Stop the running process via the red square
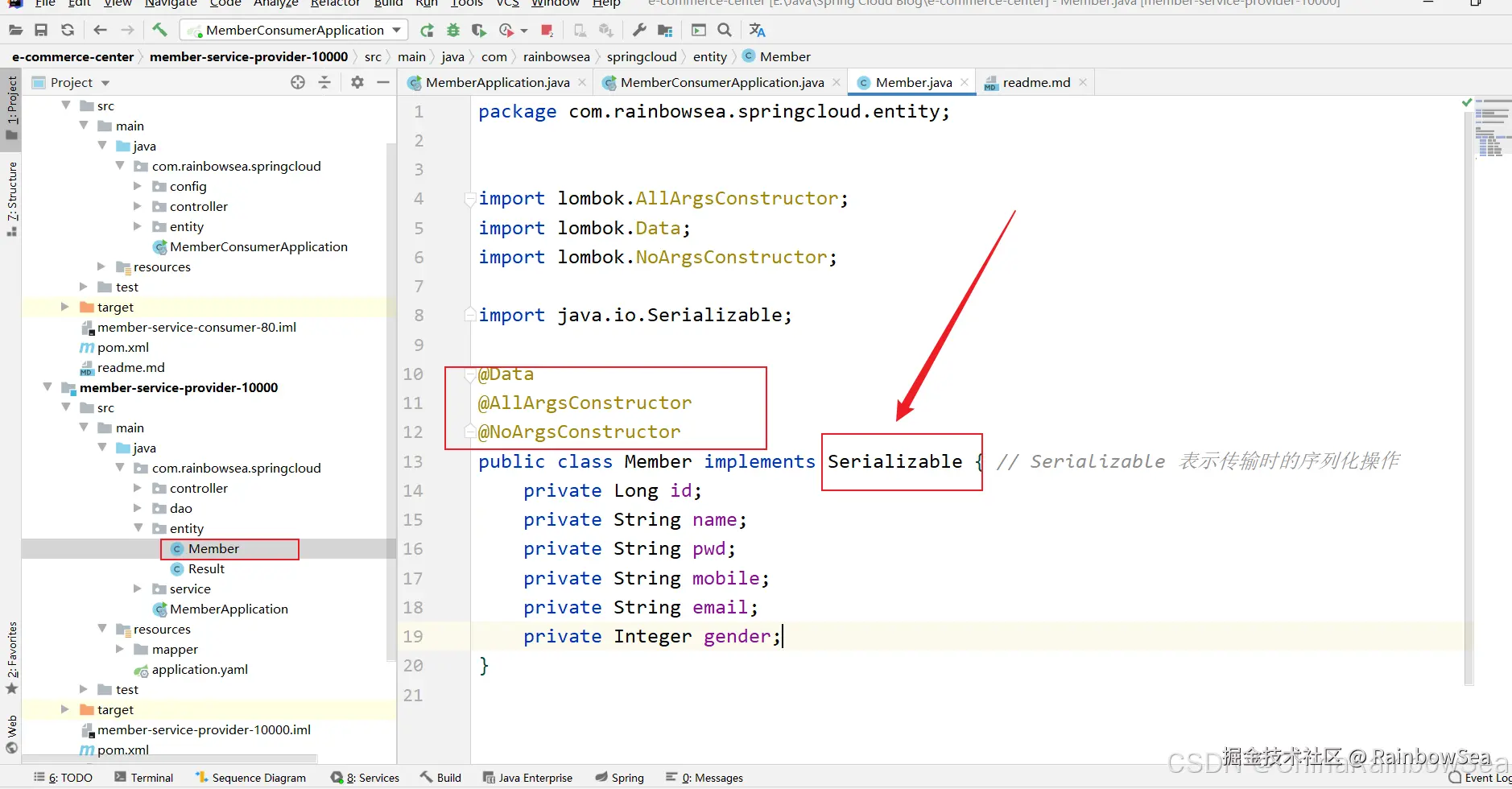The width and height of the screenshot is (1512, 789). (x=547, y=31)
